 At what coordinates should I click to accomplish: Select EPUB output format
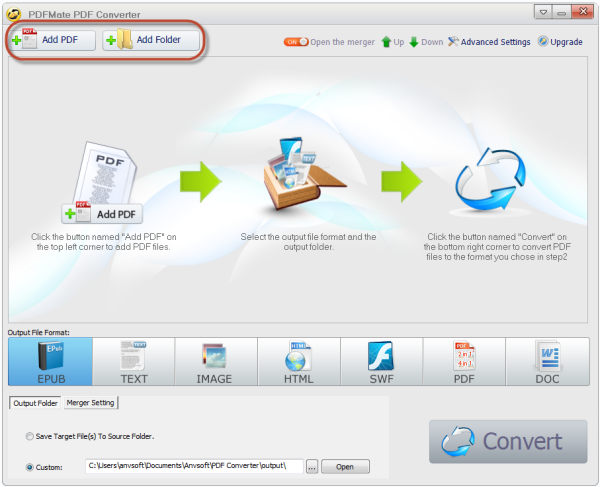(x=51, y=362)
